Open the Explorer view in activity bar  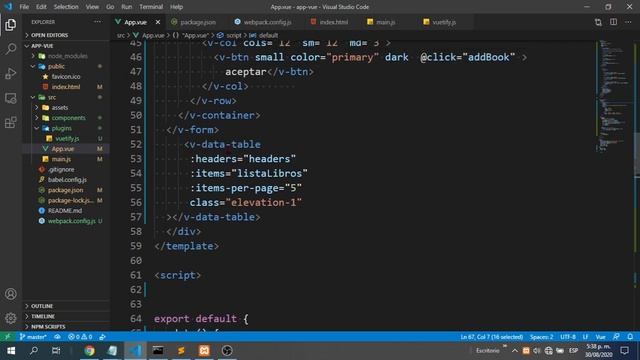(x=11, y=25)
